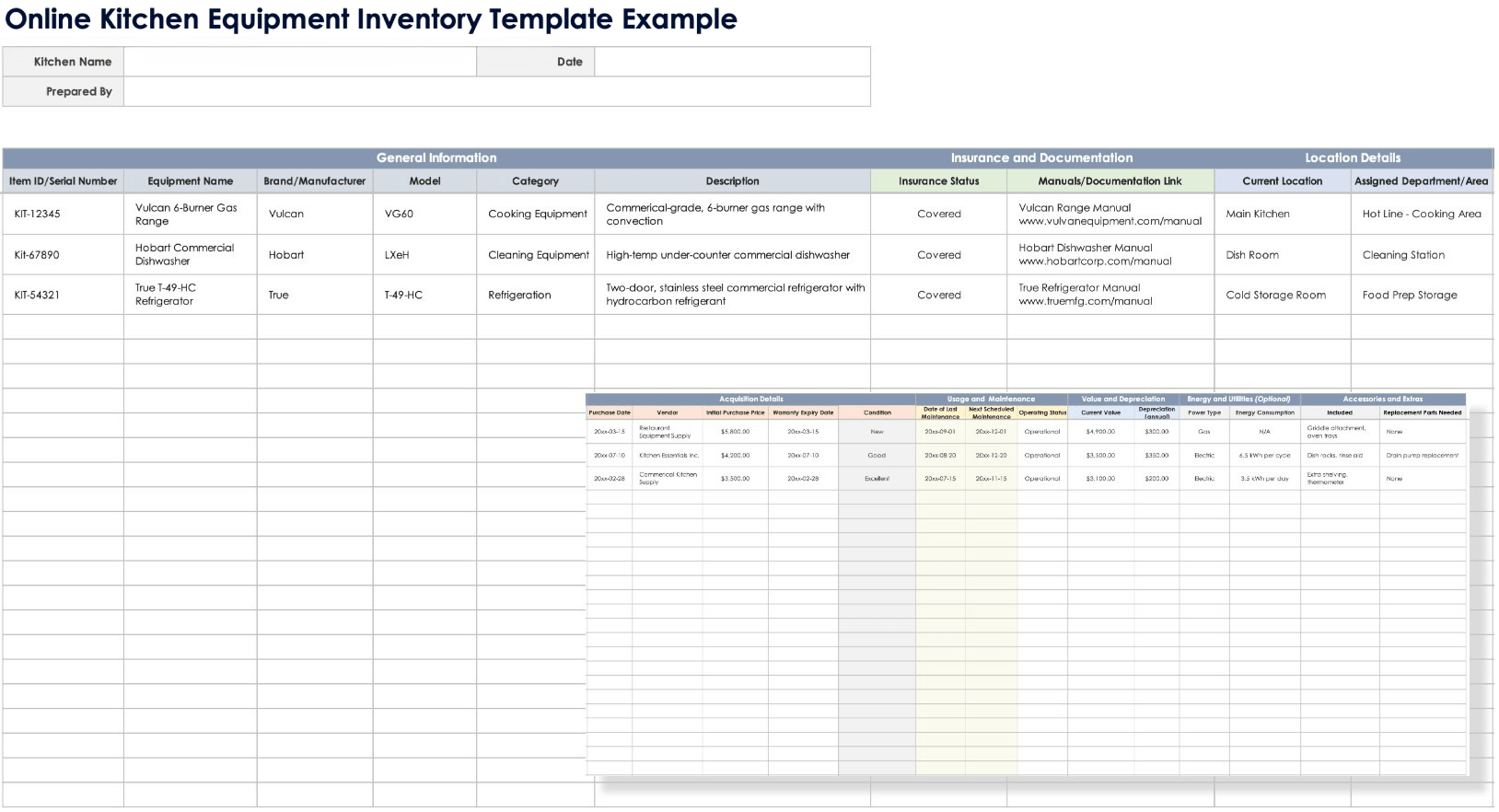Click the Kitchen Name input field
The image size is (1499, 812).
click(299, 62)
